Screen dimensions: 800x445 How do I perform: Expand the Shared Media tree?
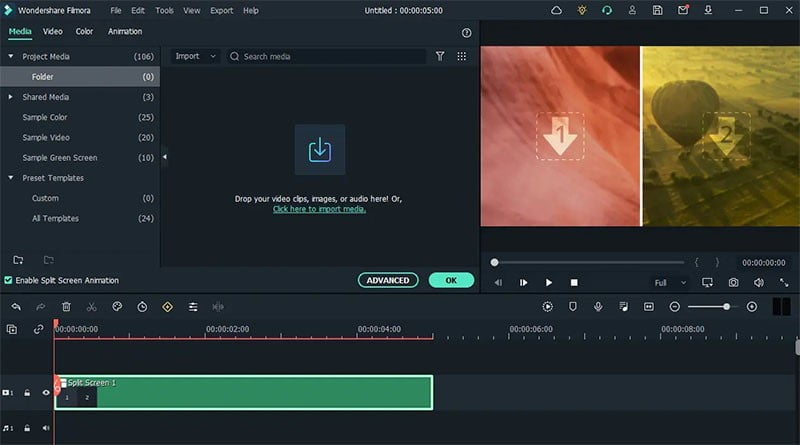(x=10, y=96)
